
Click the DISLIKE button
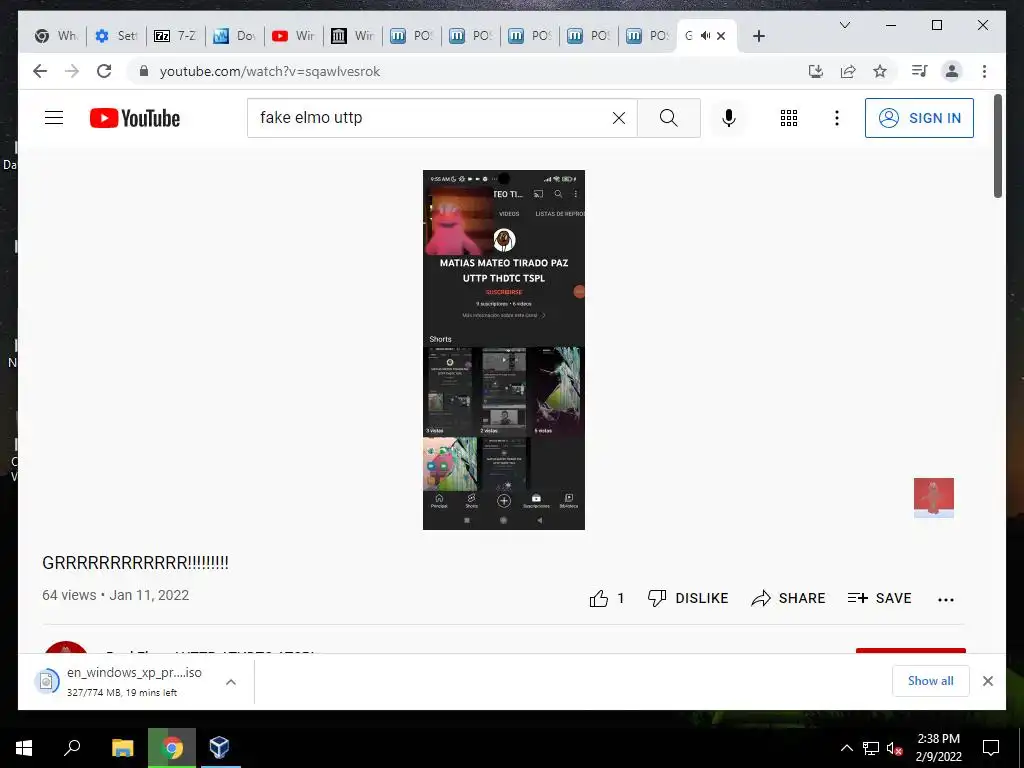tap(688, 598)
